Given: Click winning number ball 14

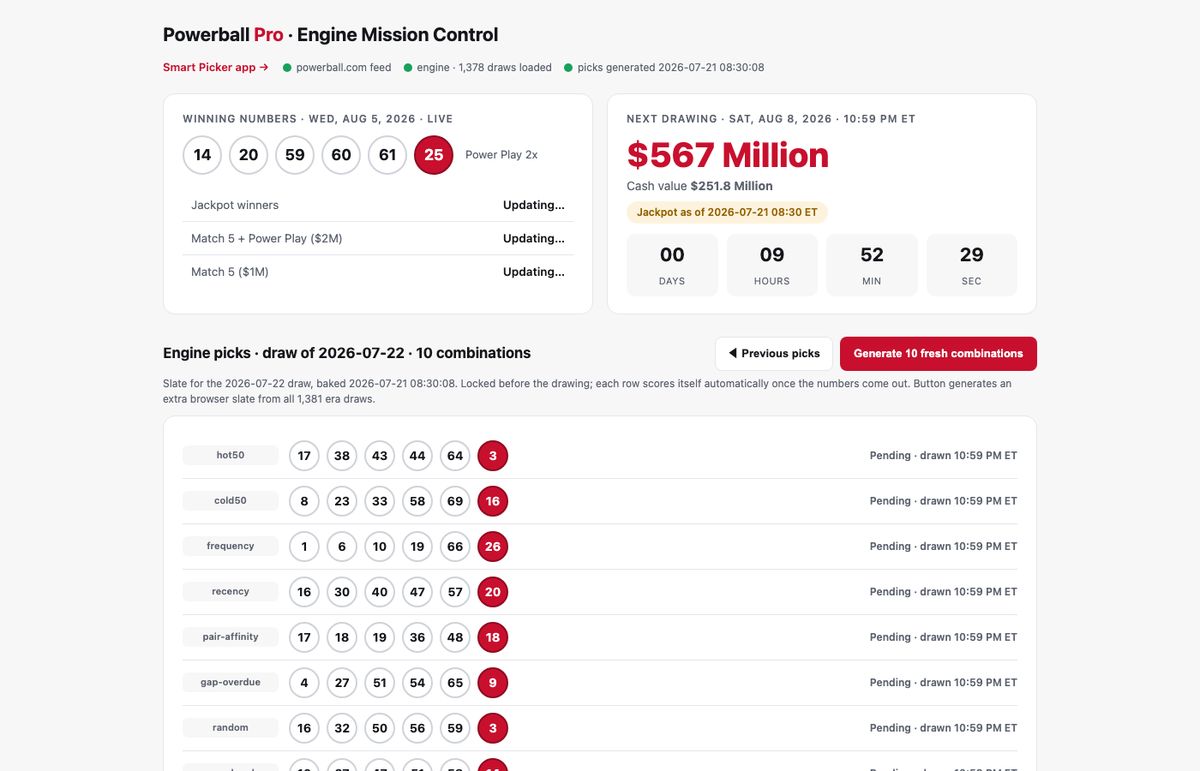Looking at the screenshot, I should (x=202, y=155).
